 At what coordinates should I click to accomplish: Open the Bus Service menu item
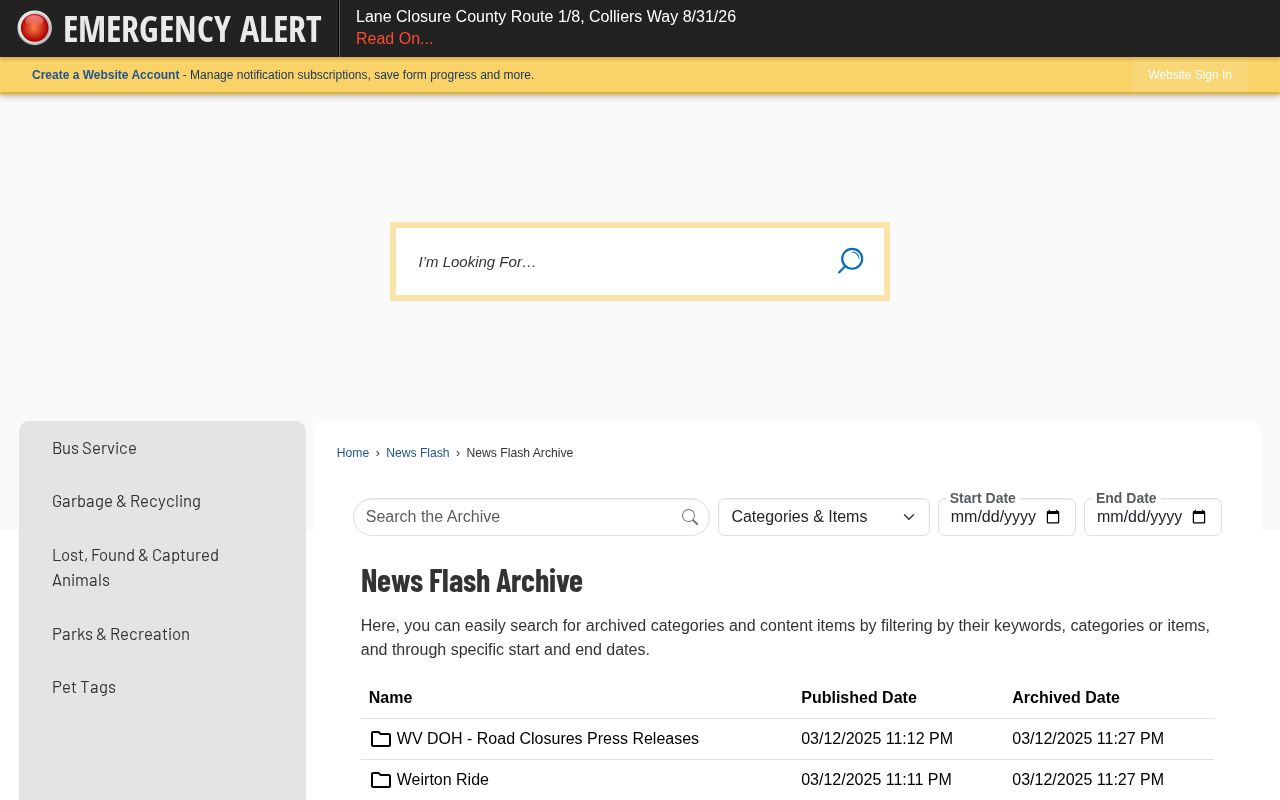click(x=94, y=448)
